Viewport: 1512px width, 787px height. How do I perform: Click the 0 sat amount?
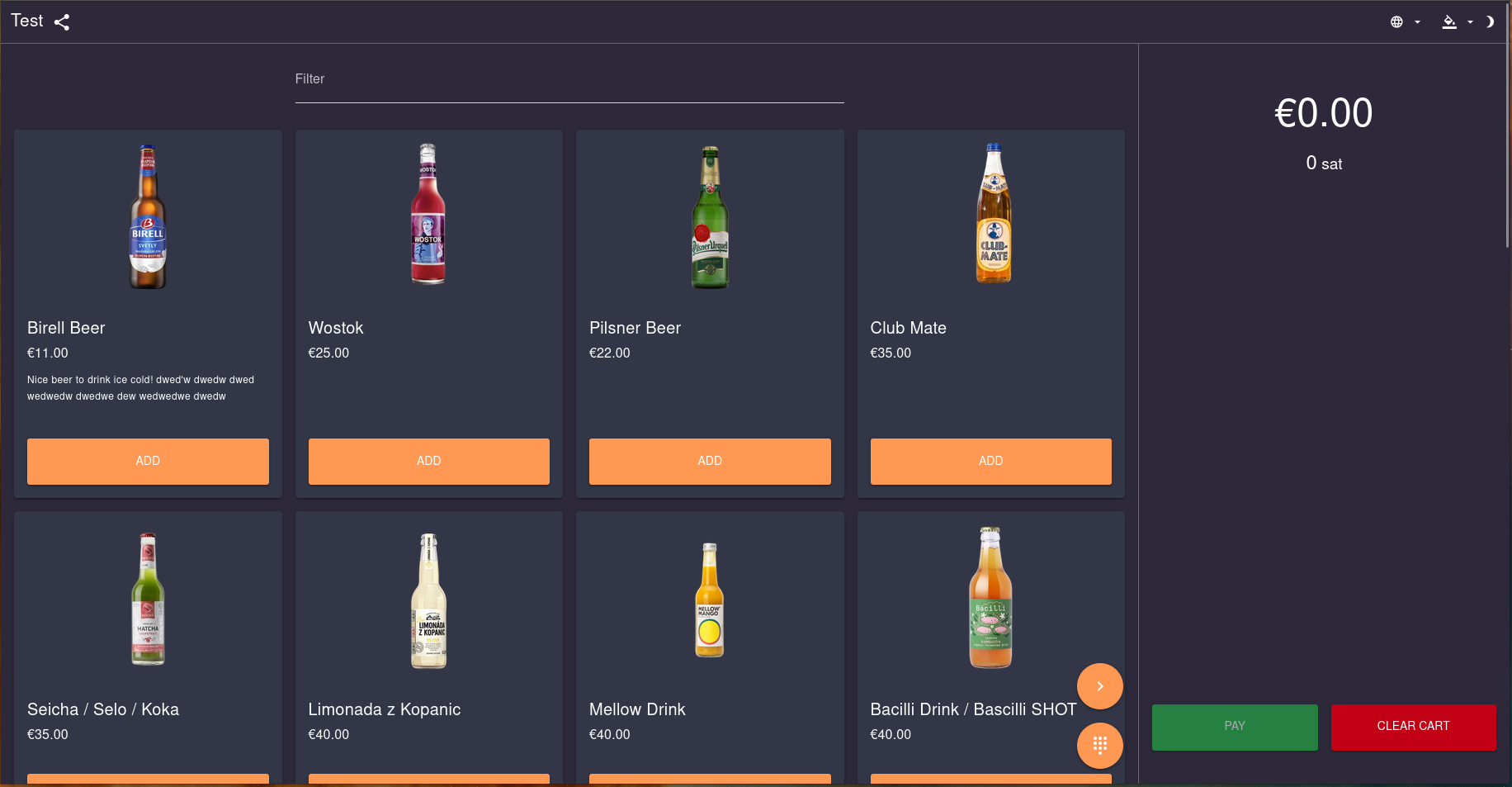pos(1324,164)
